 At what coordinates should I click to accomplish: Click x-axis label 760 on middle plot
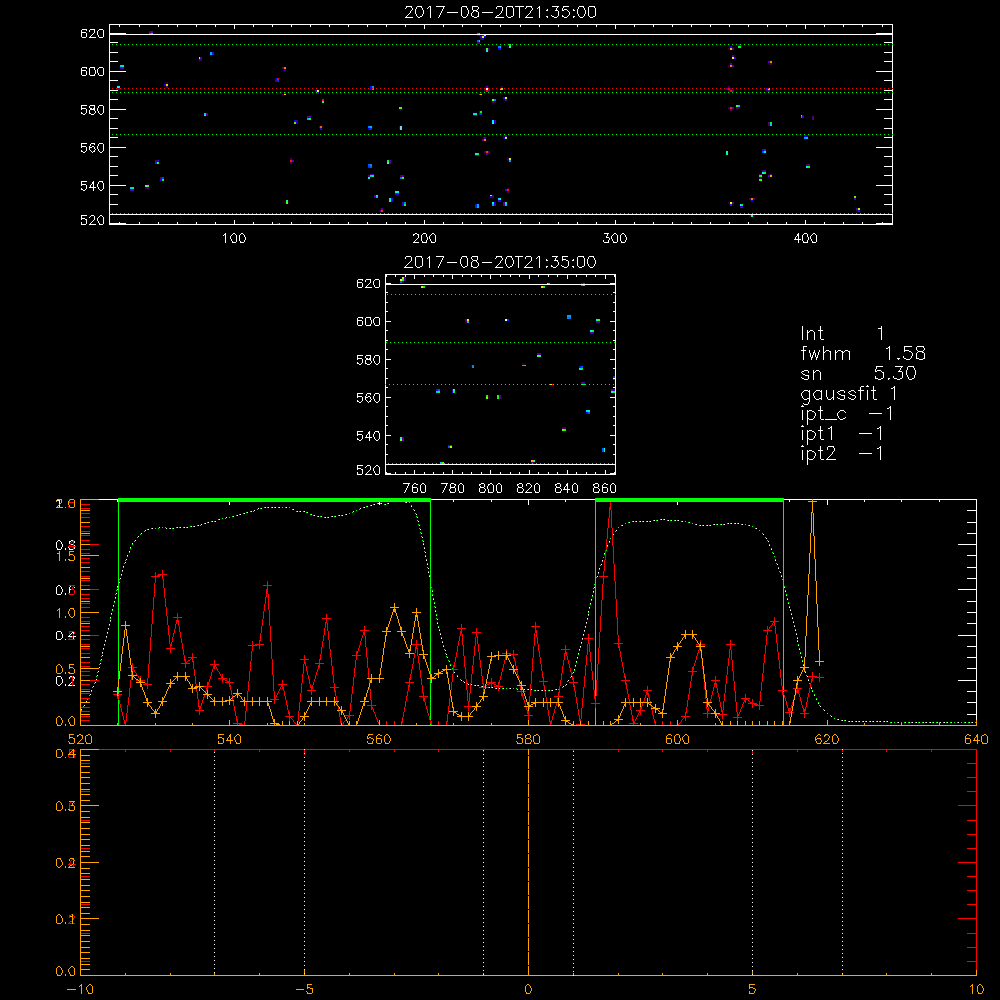(x=415, y=489)
